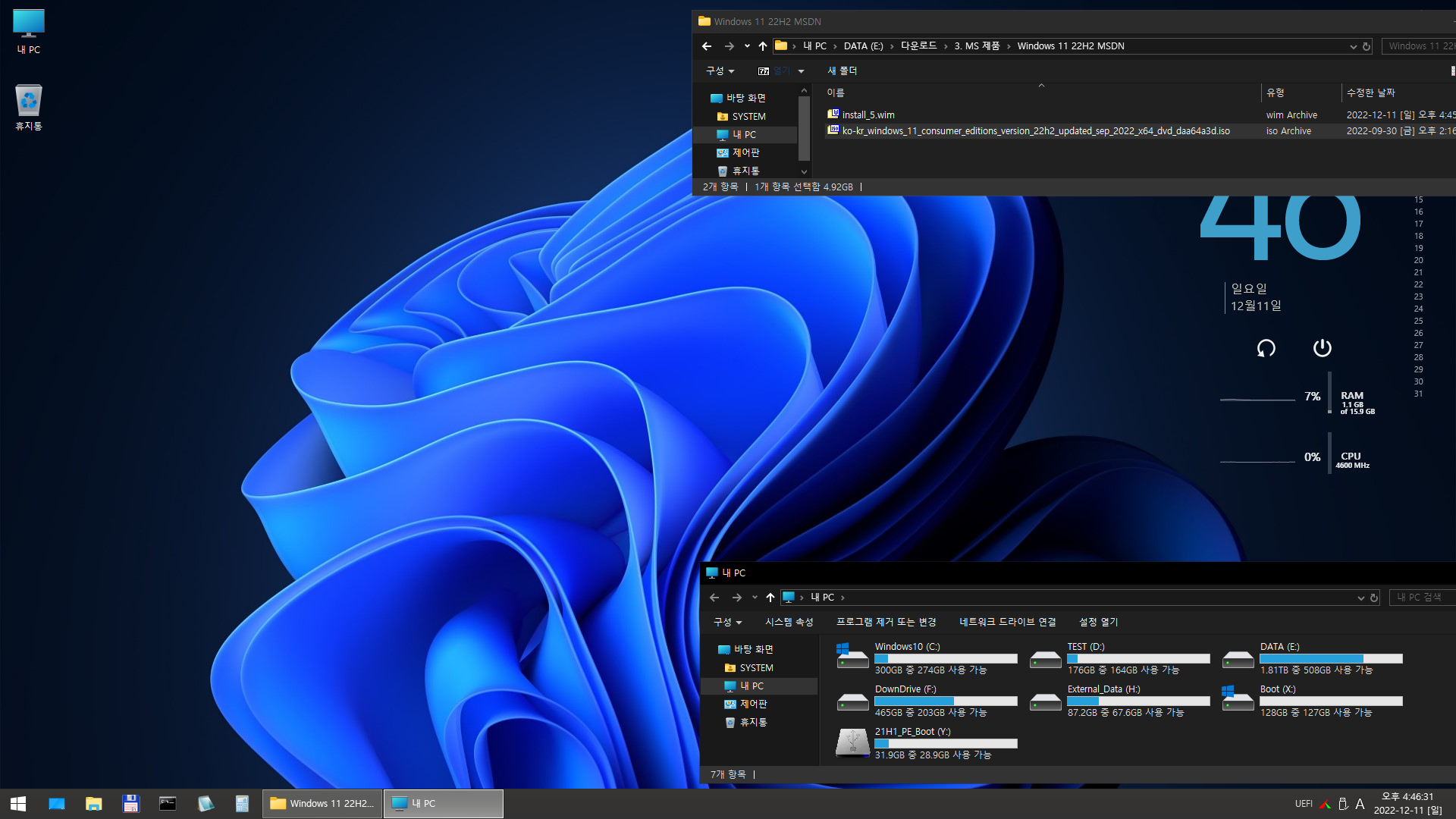Focus the 내 PC 검색 search box
1456x819 pixels.
(x=1423, y=598)
